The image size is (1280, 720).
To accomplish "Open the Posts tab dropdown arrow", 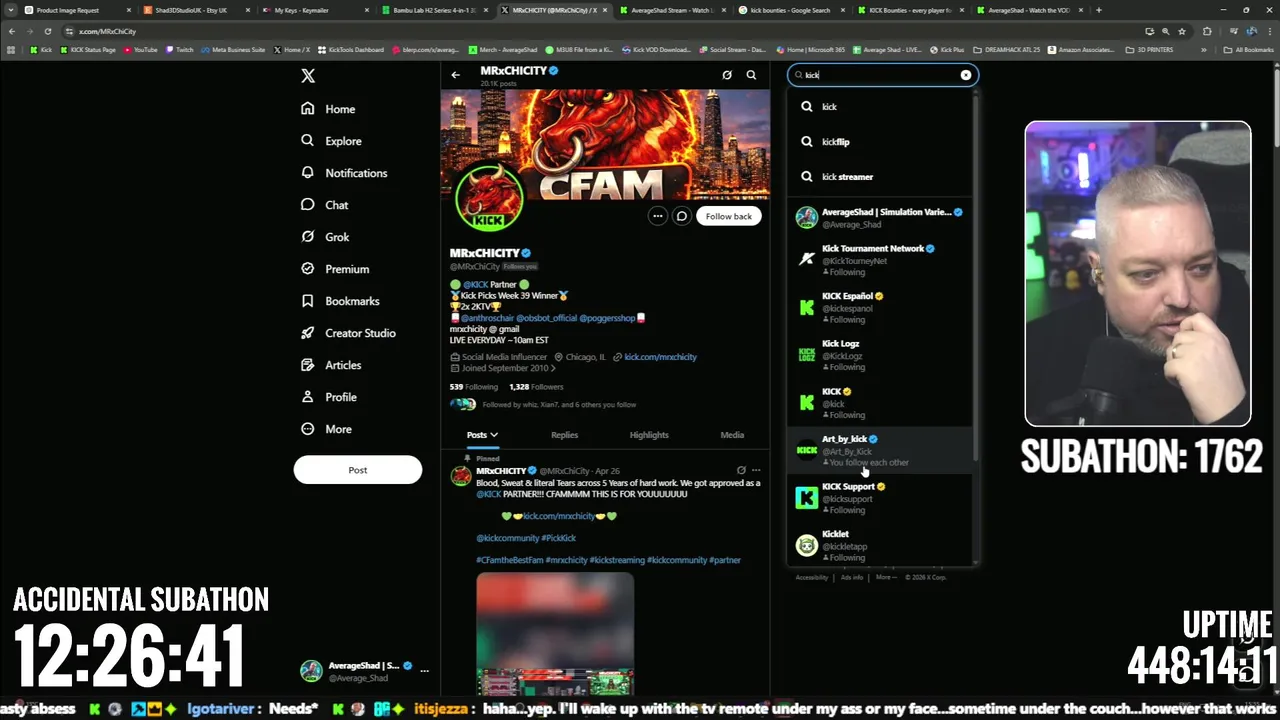I will 494,435.
